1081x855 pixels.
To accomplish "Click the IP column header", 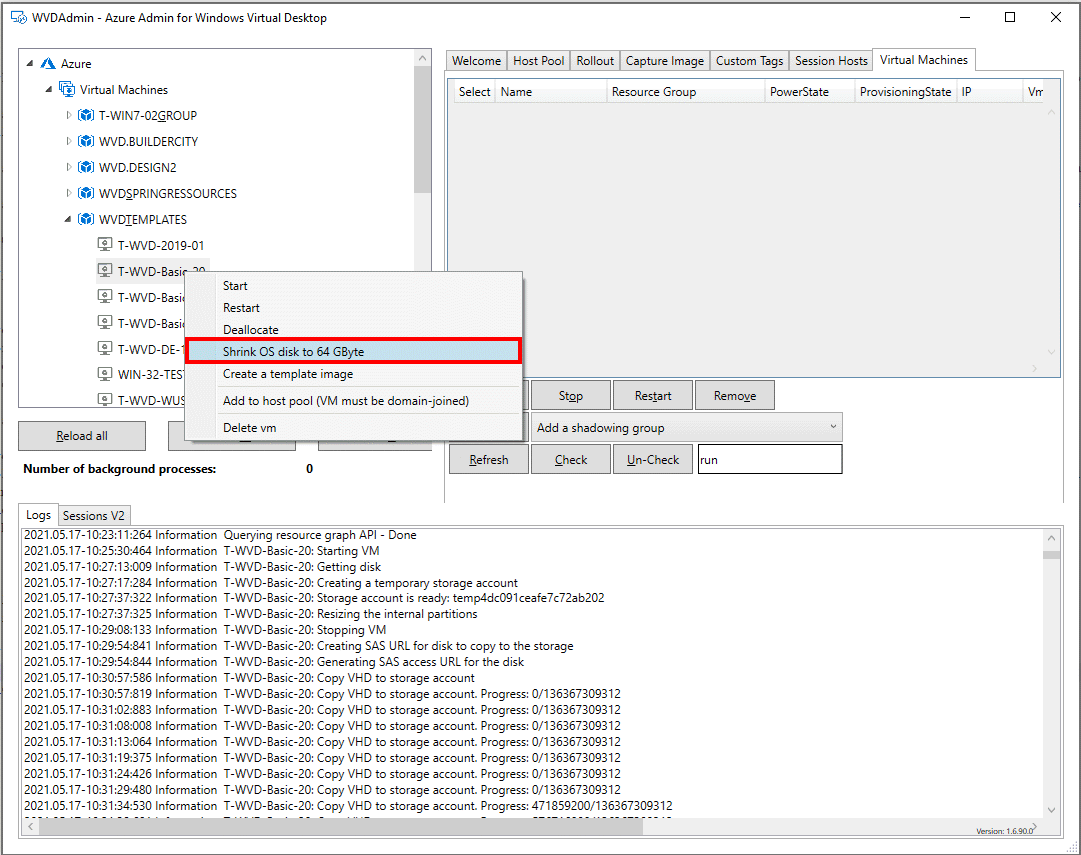I will 989,92.
